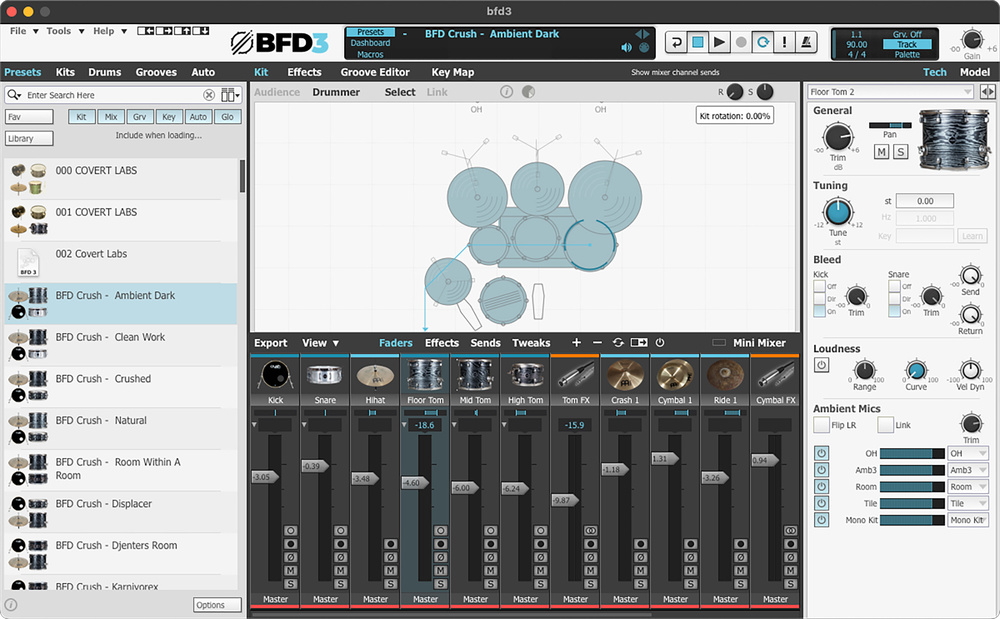Toggle the metronome icon
Image resolution: width=1000 pixels, height=619 pixels.
pos(807,42)
